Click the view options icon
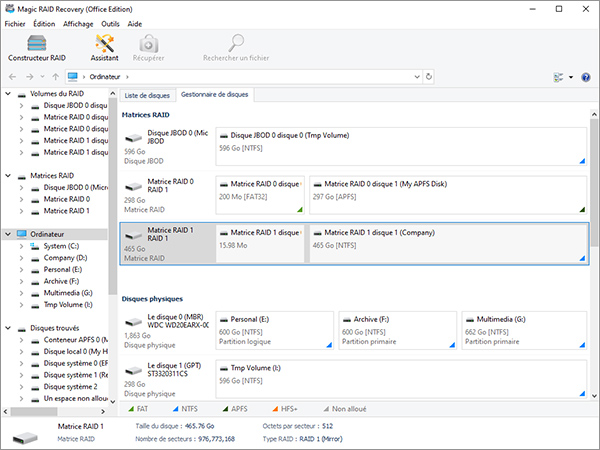Viewport: 600px width, 450px height. point(558,77)
